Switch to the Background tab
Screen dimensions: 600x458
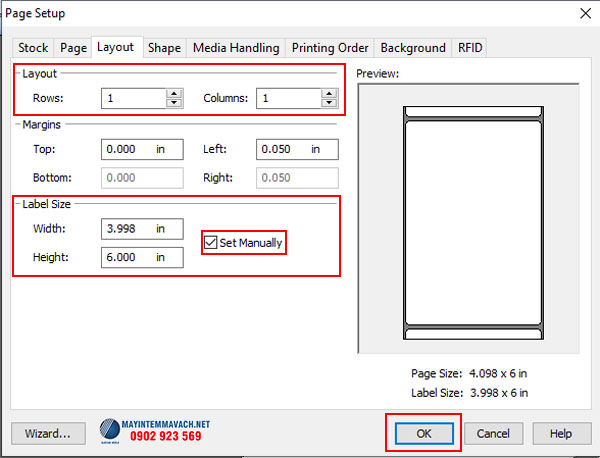click(413, 47)
